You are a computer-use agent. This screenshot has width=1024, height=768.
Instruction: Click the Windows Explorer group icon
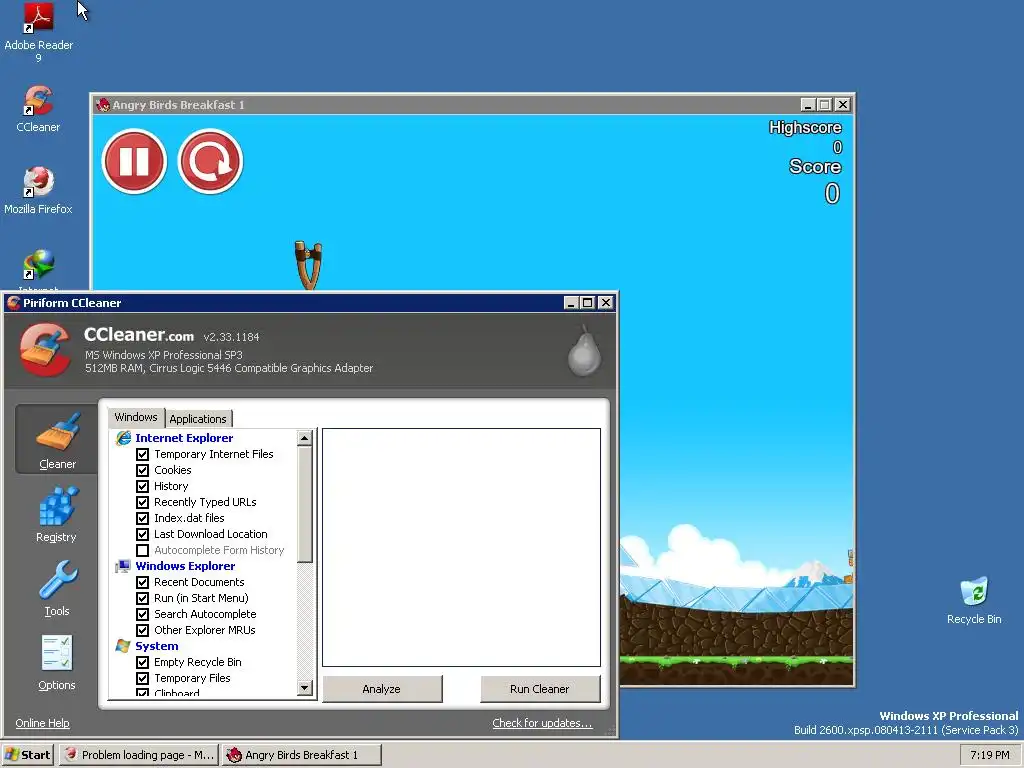coord(123,566)
